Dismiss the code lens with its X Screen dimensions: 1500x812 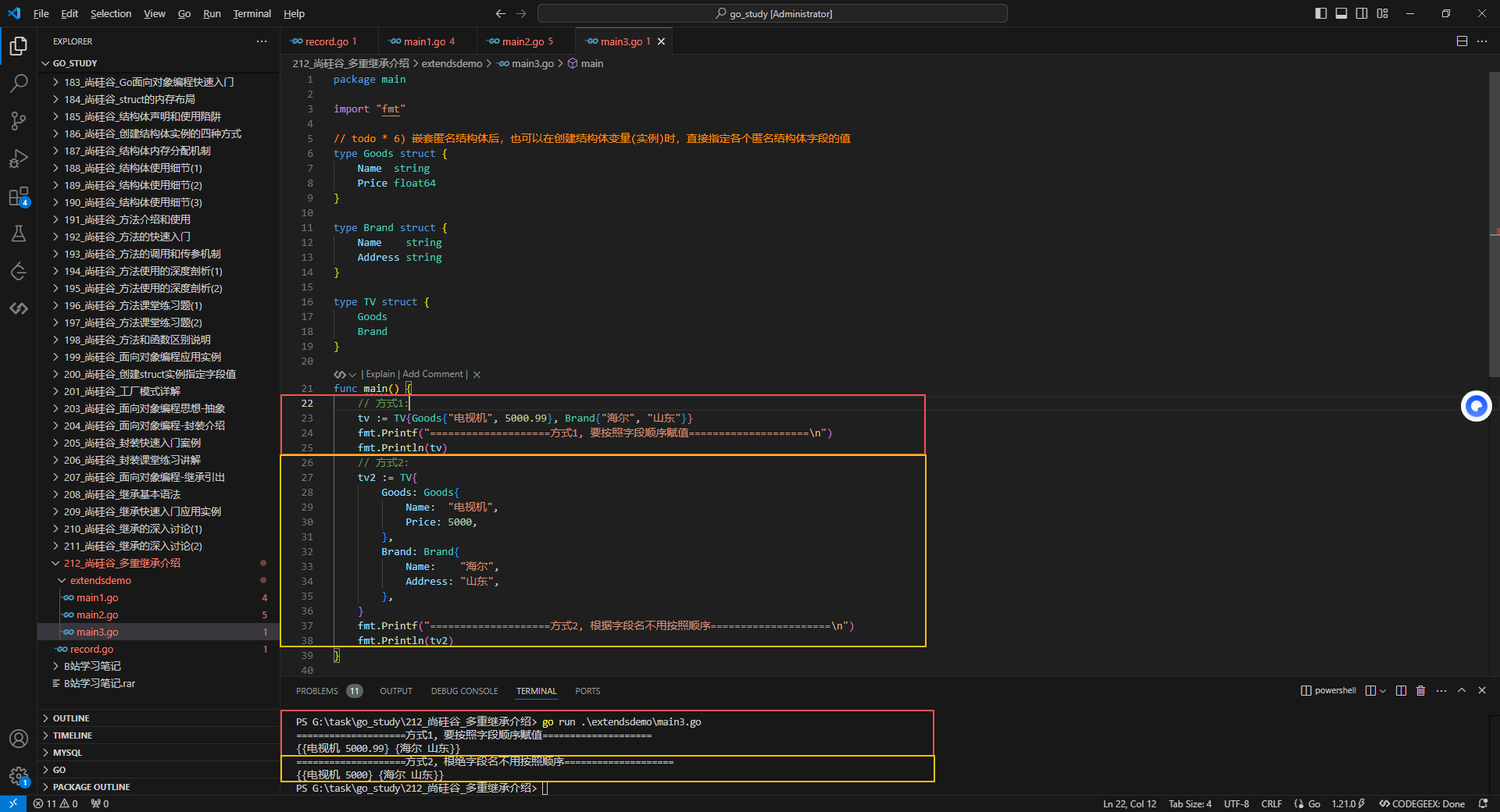tap(477, 375)
